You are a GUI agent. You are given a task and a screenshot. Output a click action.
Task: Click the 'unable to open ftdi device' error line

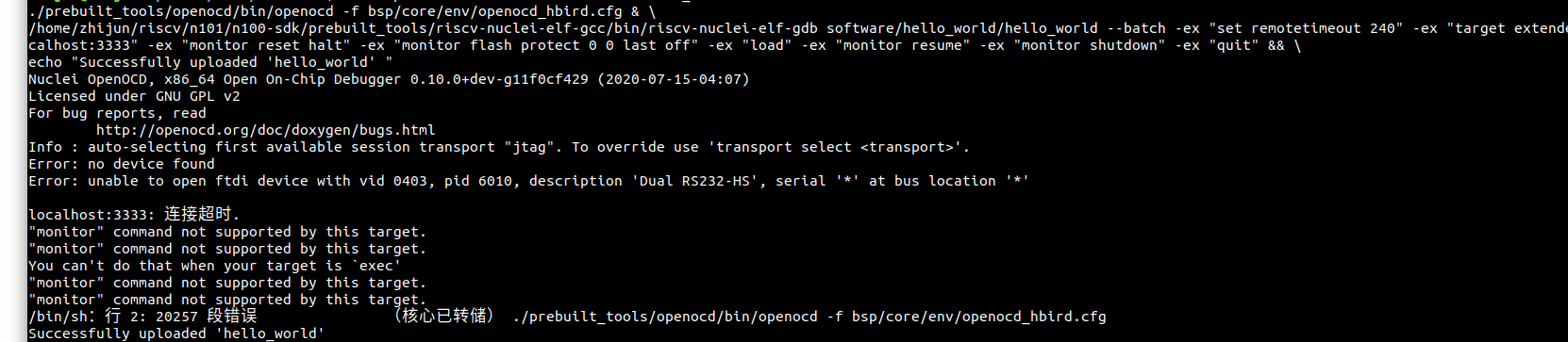click(528, 181)
